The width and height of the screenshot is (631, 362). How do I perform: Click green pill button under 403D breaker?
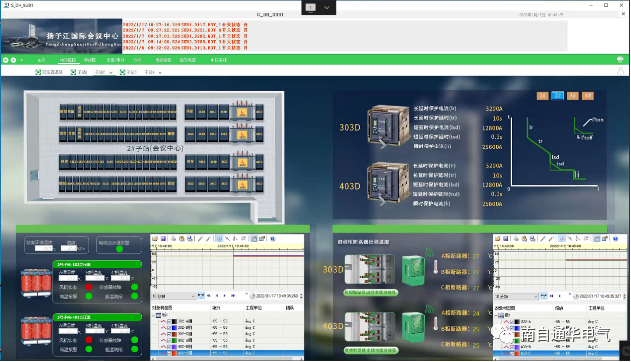[370, 350]
